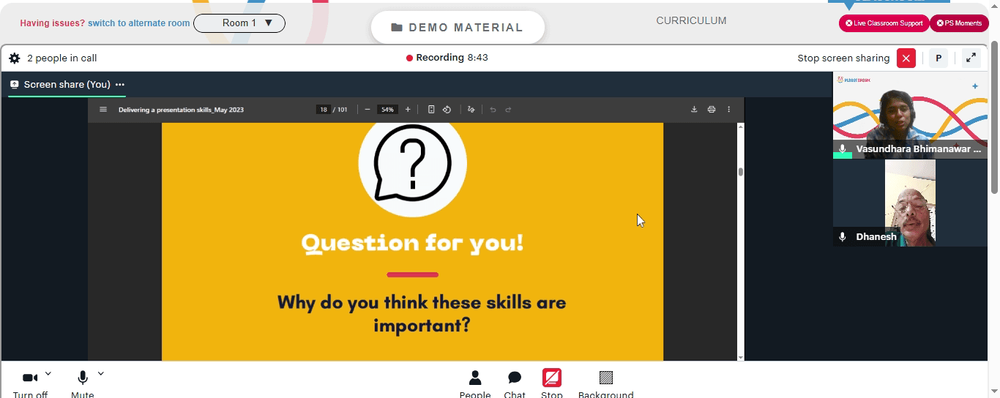Click the 'Stop screen sharing' label
This screenshot has width=1000, height=398.
pyautogui.click(x=843, y=58)
